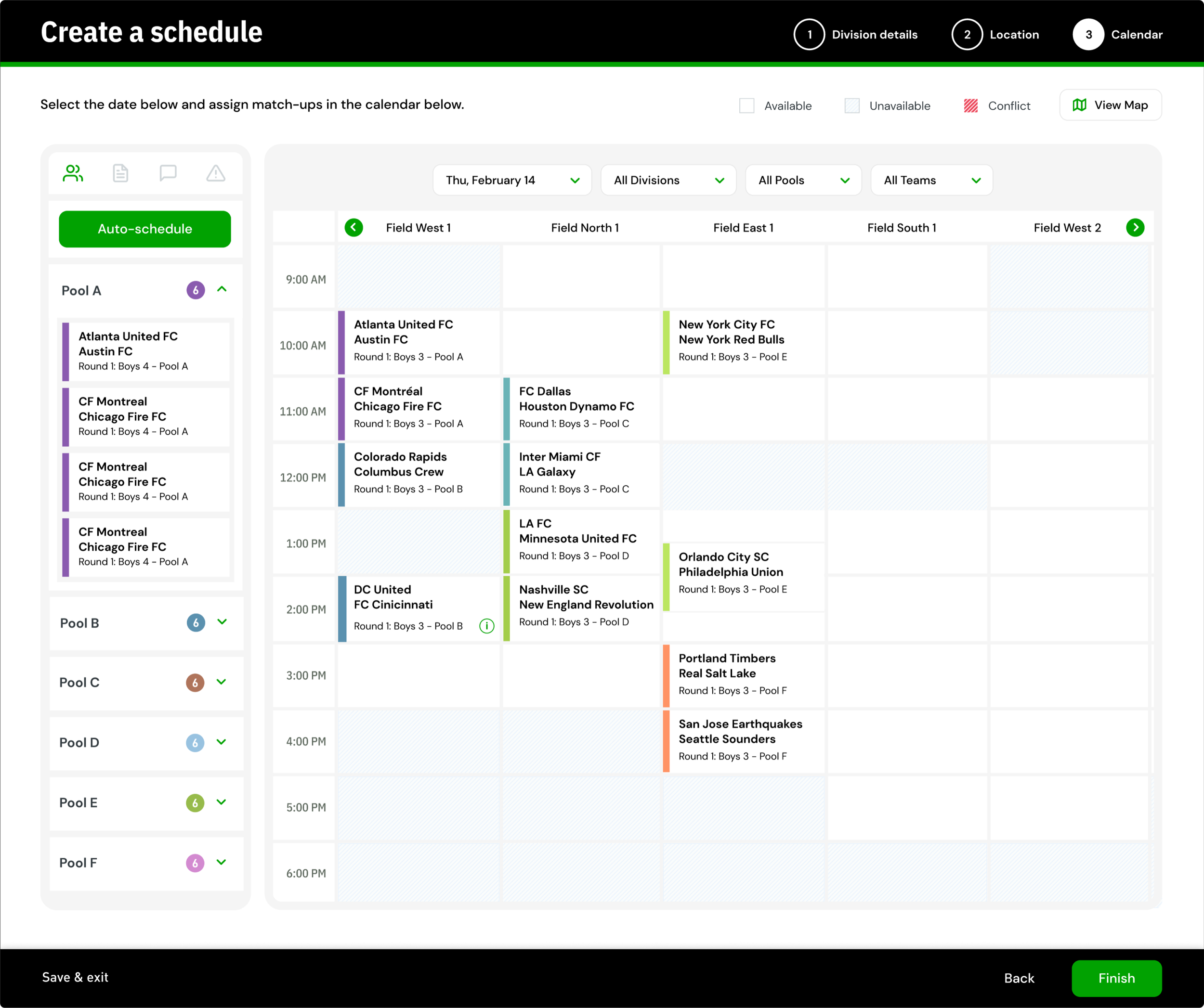The image size is (1204, 1008).
Task: Open the chat comments icon tab
Action: [168, 173]
